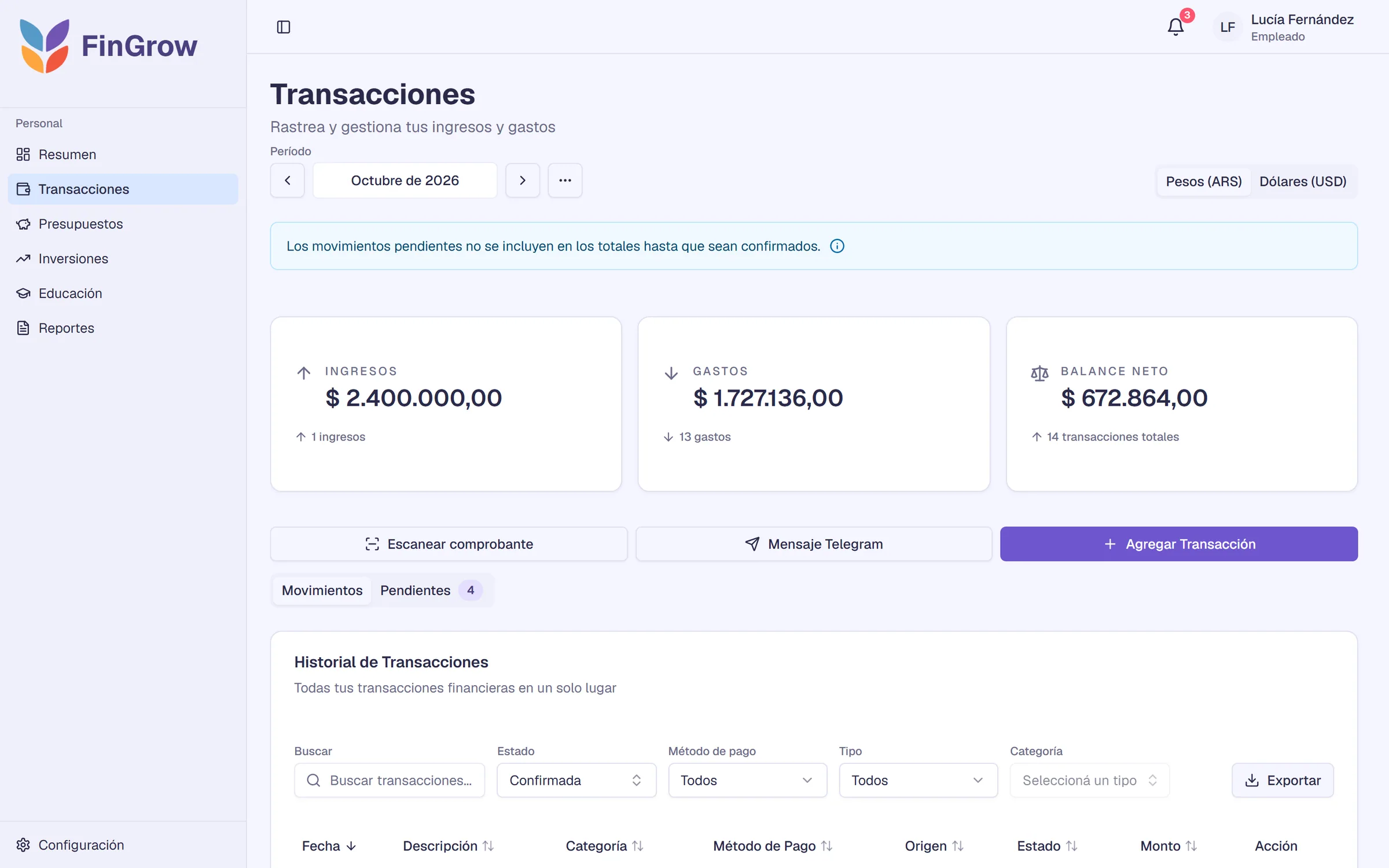The height and width of the screenshot is (868, 1389).
Task: Click the Configuración gear icon
Action: pyautogui.click(x=23, y=845)
